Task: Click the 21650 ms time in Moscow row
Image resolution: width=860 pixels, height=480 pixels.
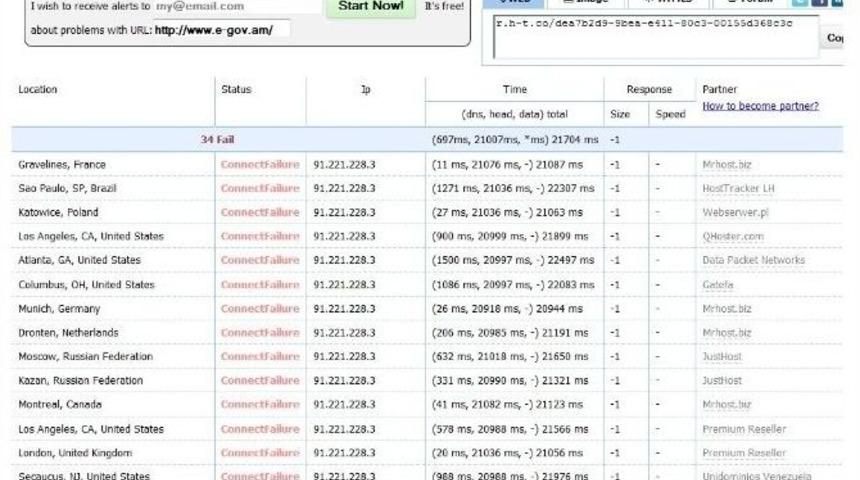Action: (565, 357)
